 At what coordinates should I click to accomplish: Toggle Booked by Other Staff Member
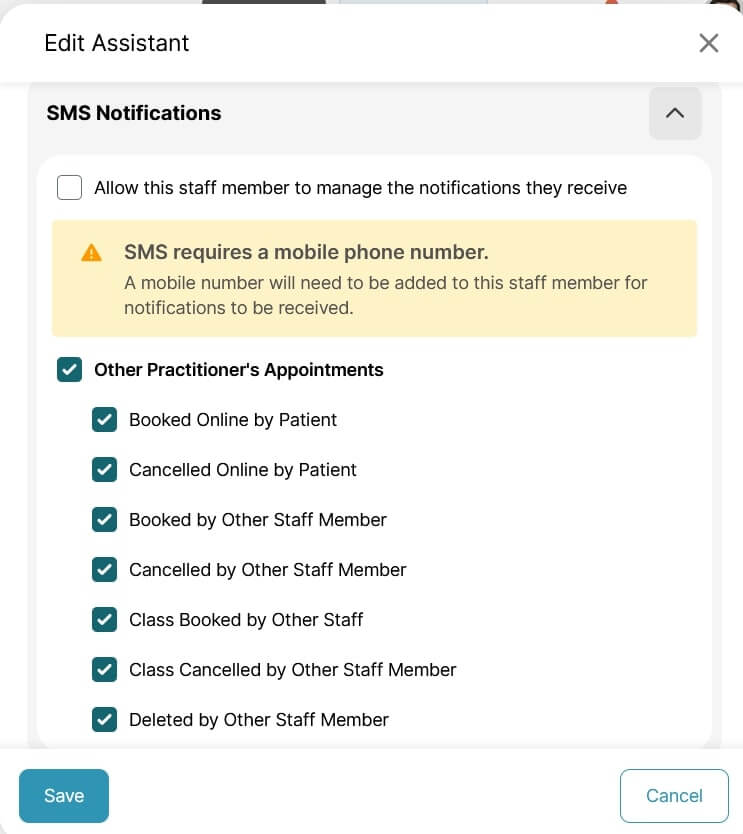click(x=105, y=520)
